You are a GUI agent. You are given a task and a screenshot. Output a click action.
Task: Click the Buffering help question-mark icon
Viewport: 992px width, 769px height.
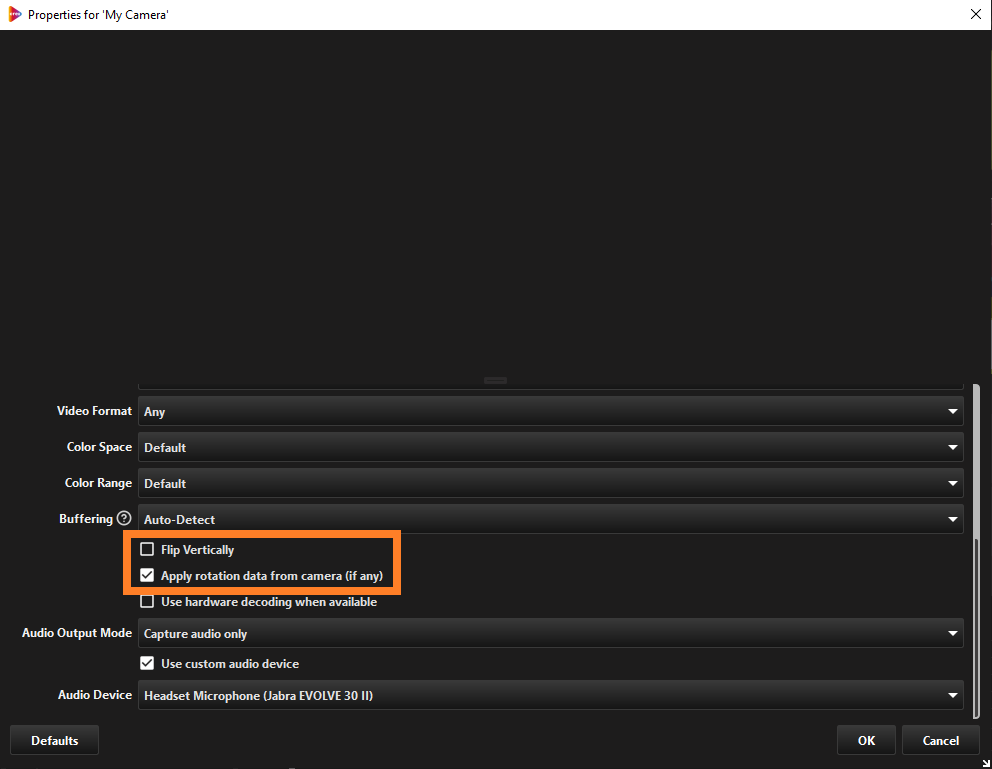(x=124, y=519)
